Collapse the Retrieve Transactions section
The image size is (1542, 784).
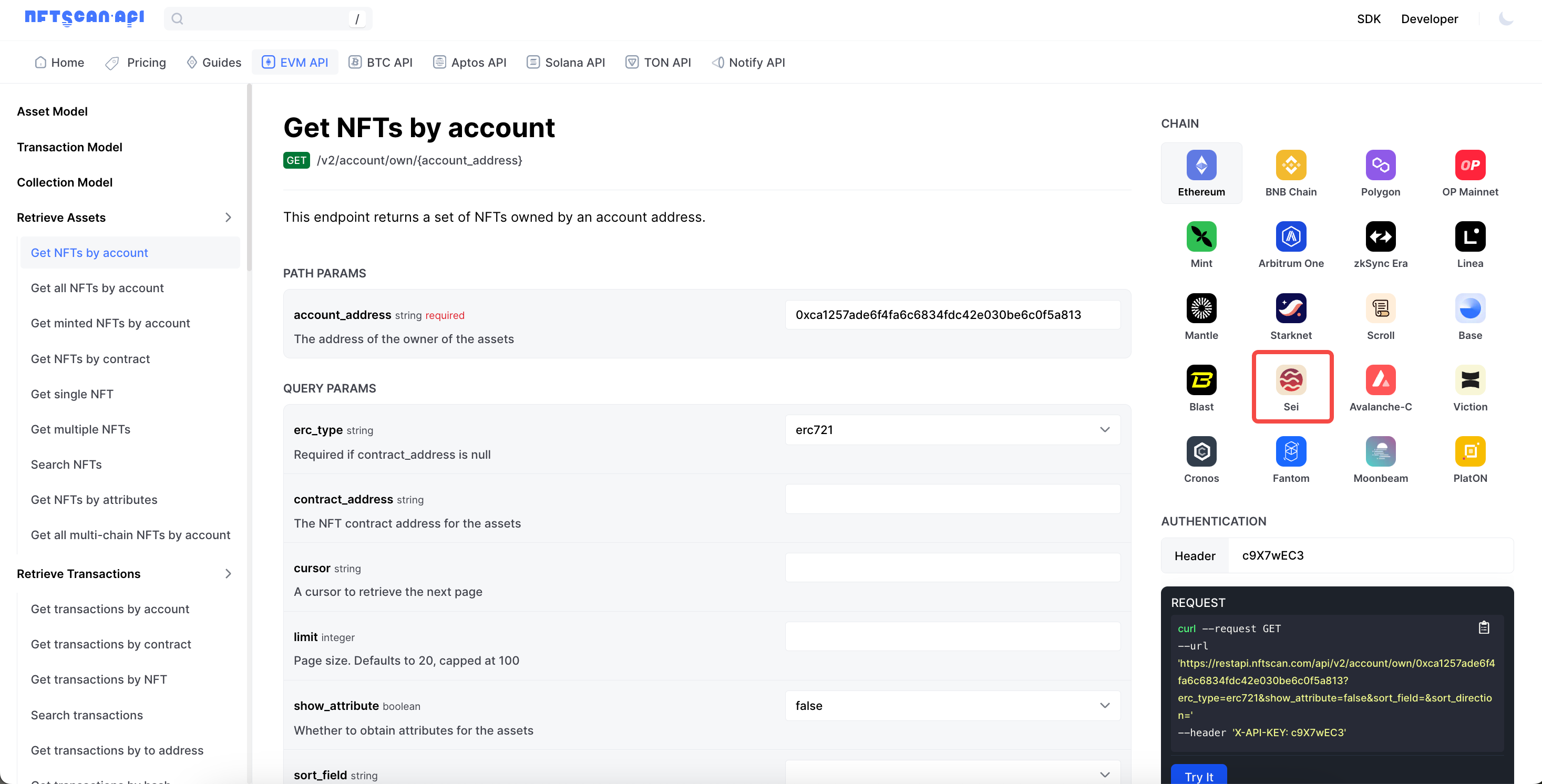click(228, 573)
